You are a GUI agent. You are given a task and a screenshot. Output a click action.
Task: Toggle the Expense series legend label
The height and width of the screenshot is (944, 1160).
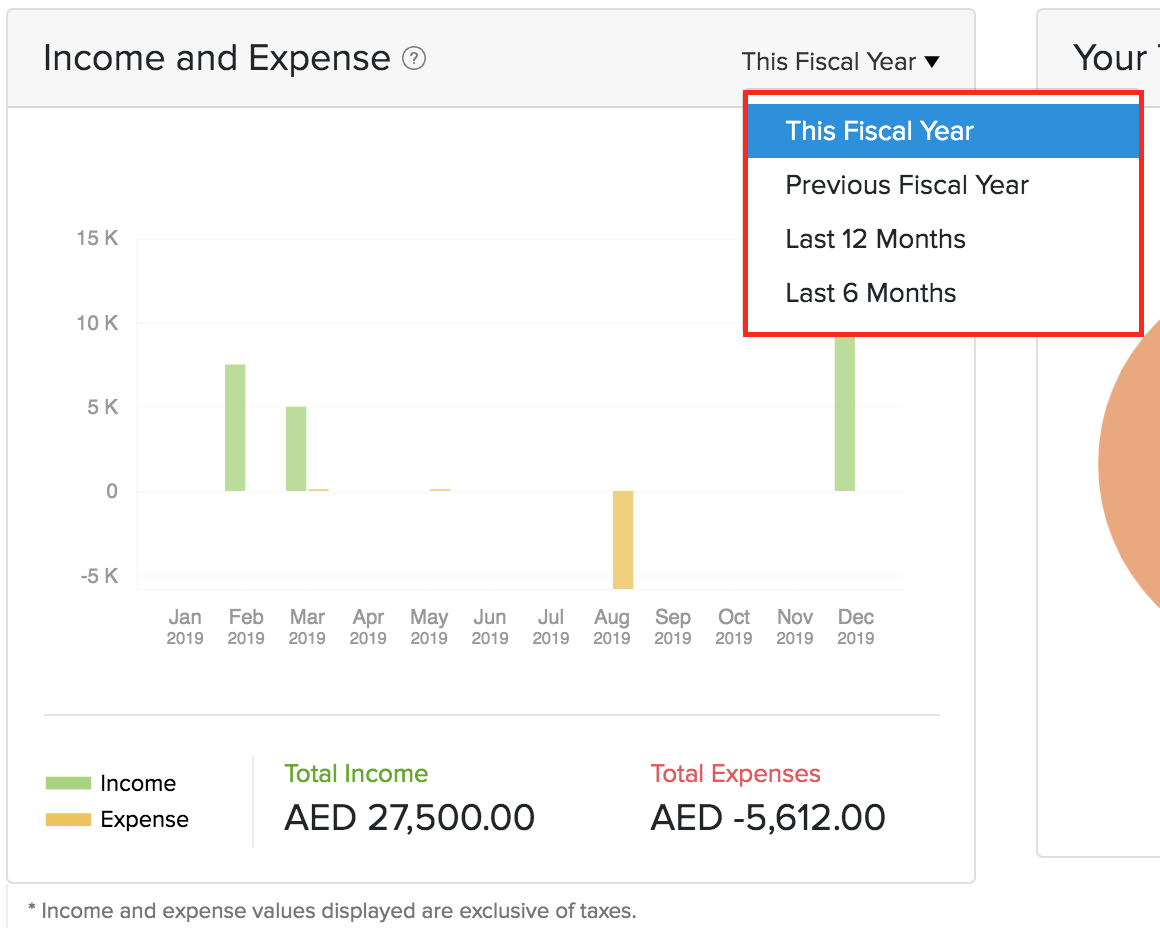pos(144,820)
